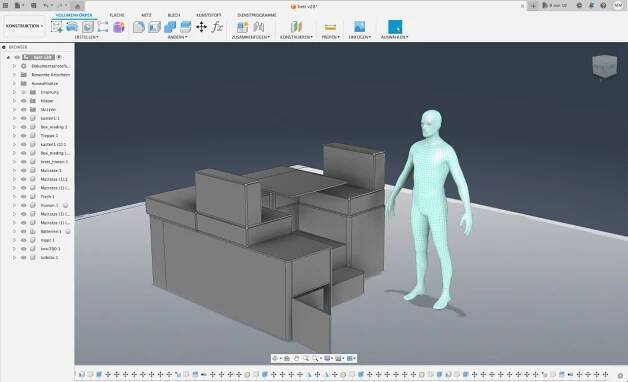Screen dimensions: 628x382
Task: Click the Joint tool icon
Action: point(258,27)
